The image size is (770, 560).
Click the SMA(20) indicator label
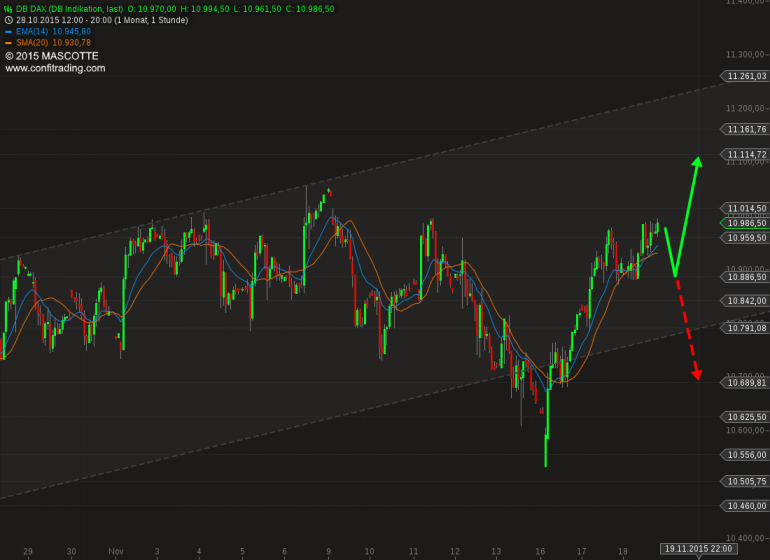pos(32,43)
